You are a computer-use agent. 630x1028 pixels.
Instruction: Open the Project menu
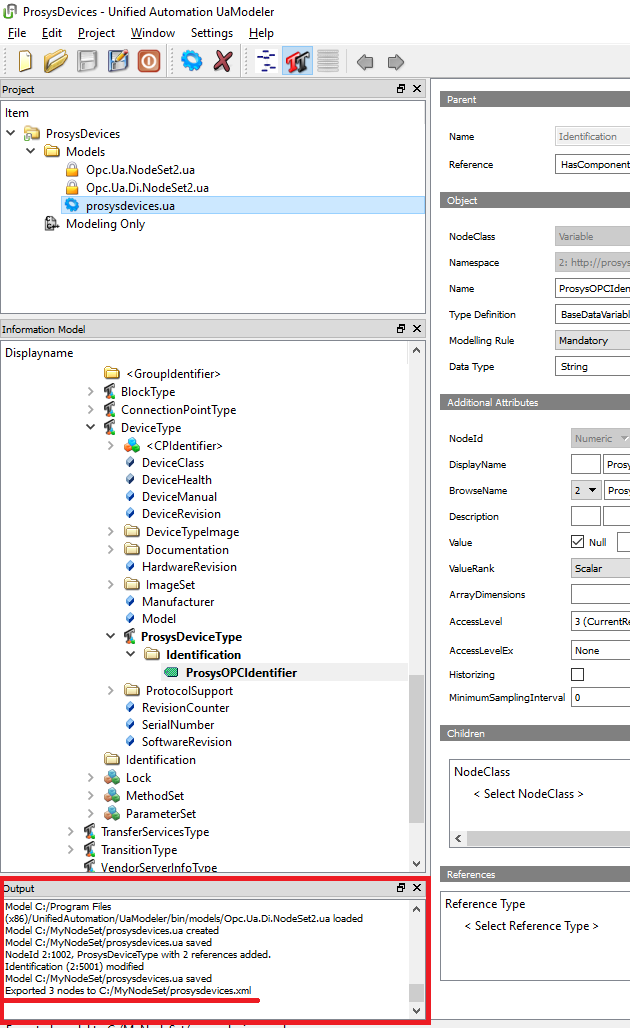click(96, 33)
